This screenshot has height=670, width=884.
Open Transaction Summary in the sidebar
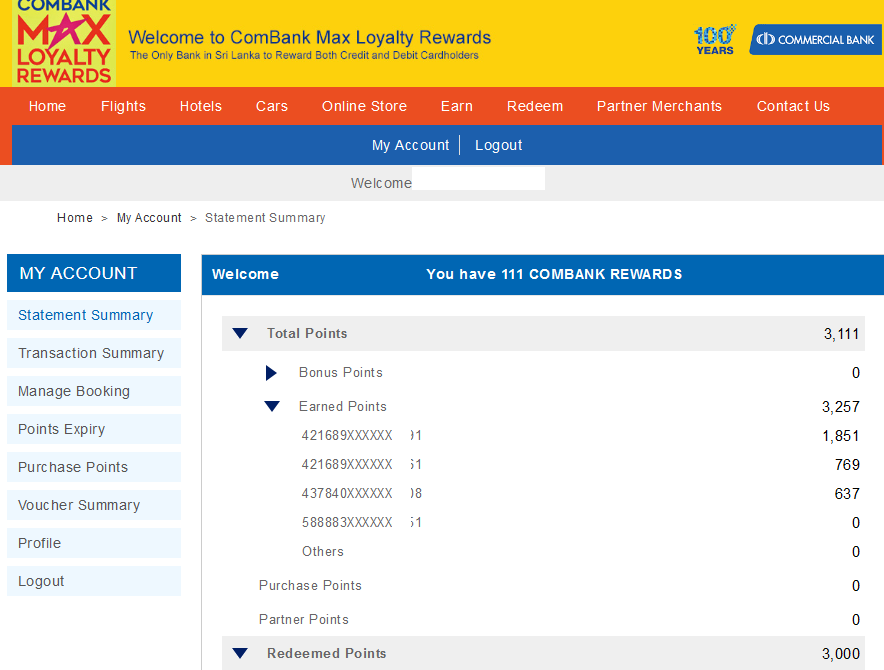click(94, 353)
